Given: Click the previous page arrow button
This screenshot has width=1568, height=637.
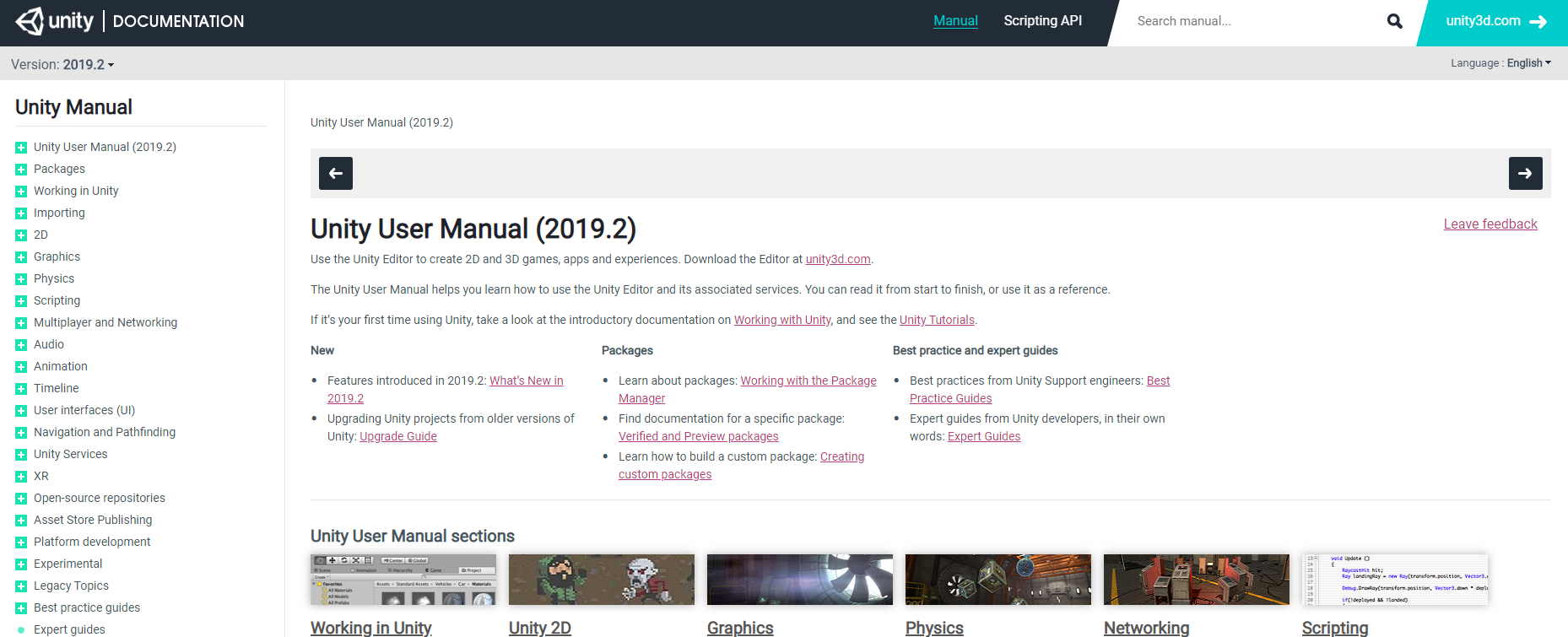Looking at the screenshot, I should (336, 173).
